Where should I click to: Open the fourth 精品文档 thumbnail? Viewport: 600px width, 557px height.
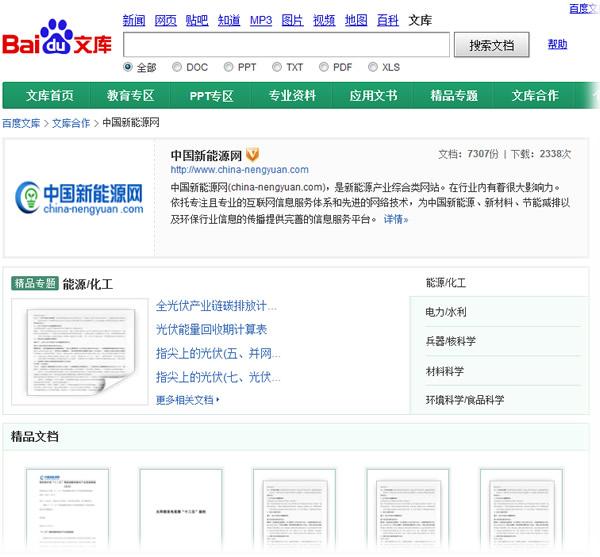[x=408, y=510]
